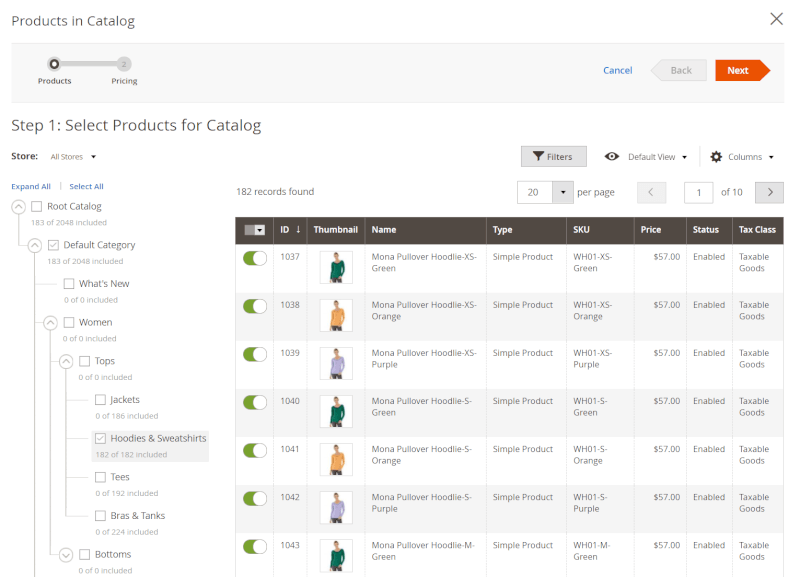Screen dimensions: 800x577
Task: Collapse the Root Catalog tree node
Action: (19, 207)
